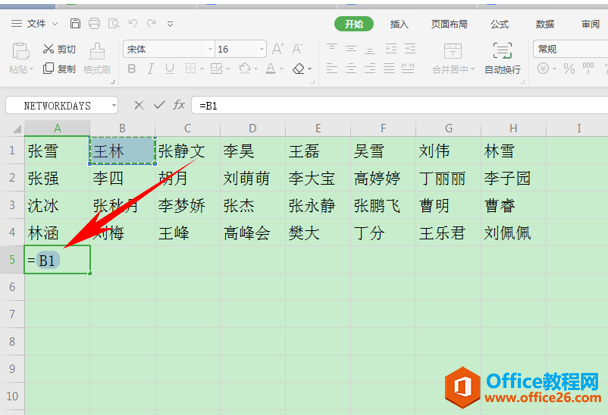Screen dimensions: 608x415
Task: Click the Print icon
Action: coord(93,23)
